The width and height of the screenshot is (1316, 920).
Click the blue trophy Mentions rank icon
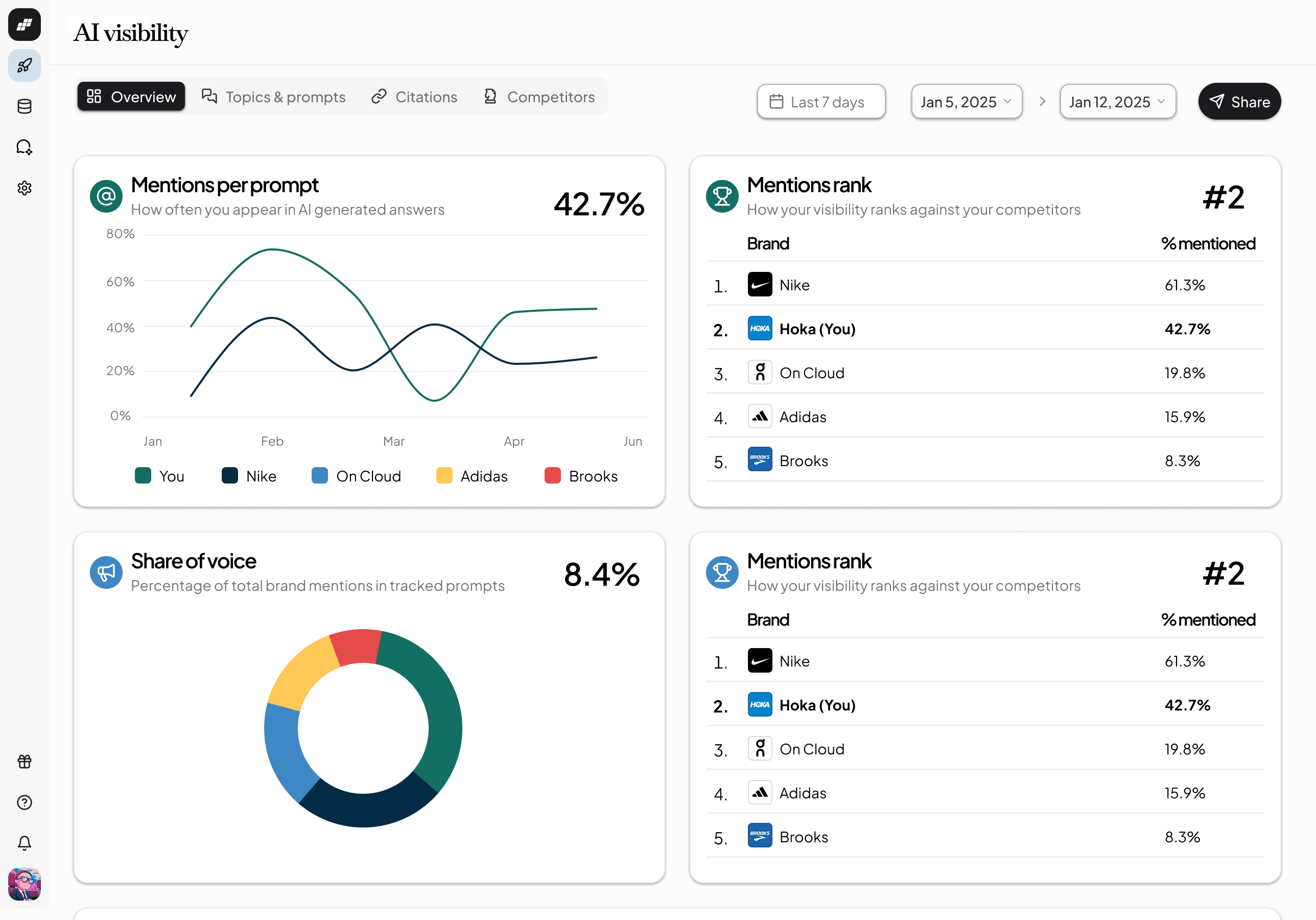coord(722,572)
